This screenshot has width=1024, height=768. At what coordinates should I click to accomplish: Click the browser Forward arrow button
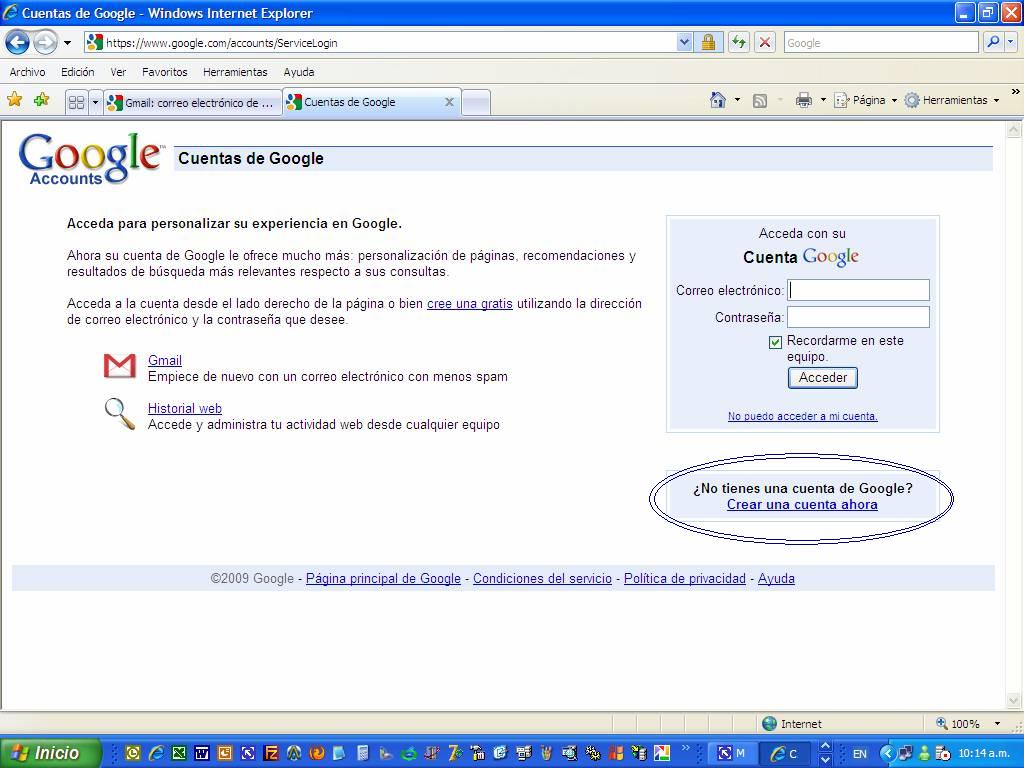click(45, 43)
